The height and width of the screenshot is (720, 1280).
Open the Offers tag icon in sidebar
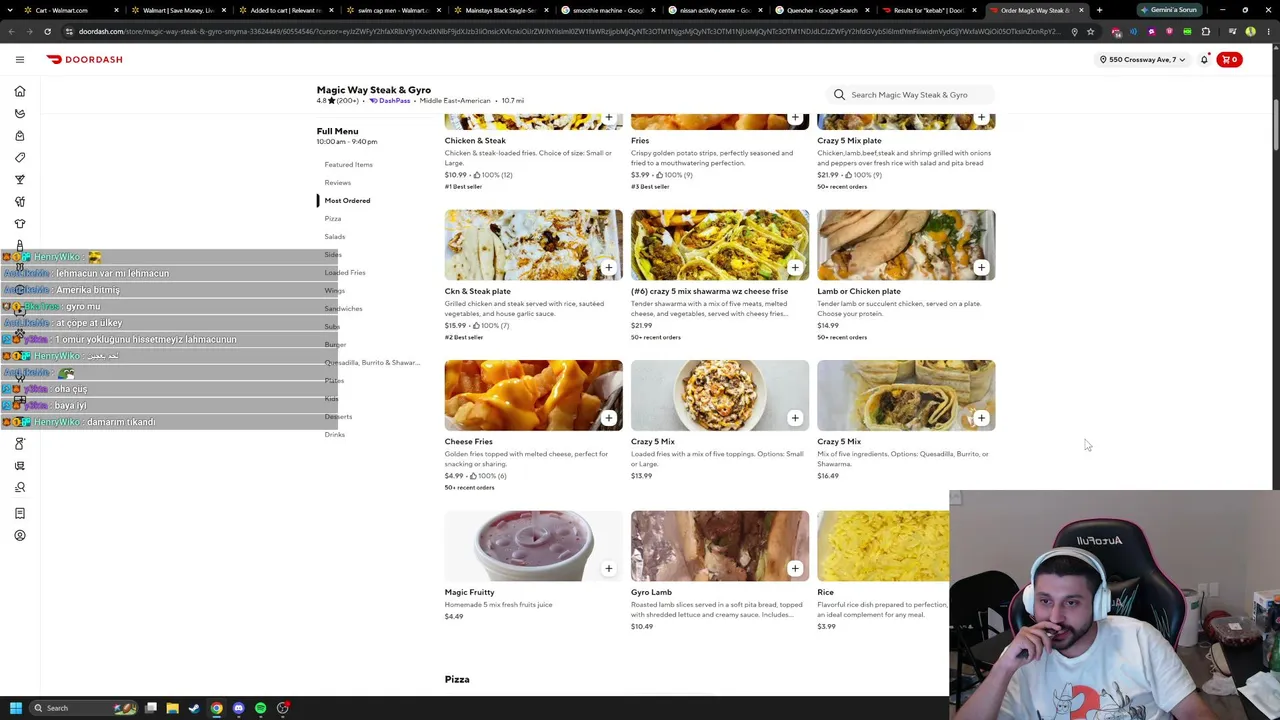pos(19,157)
